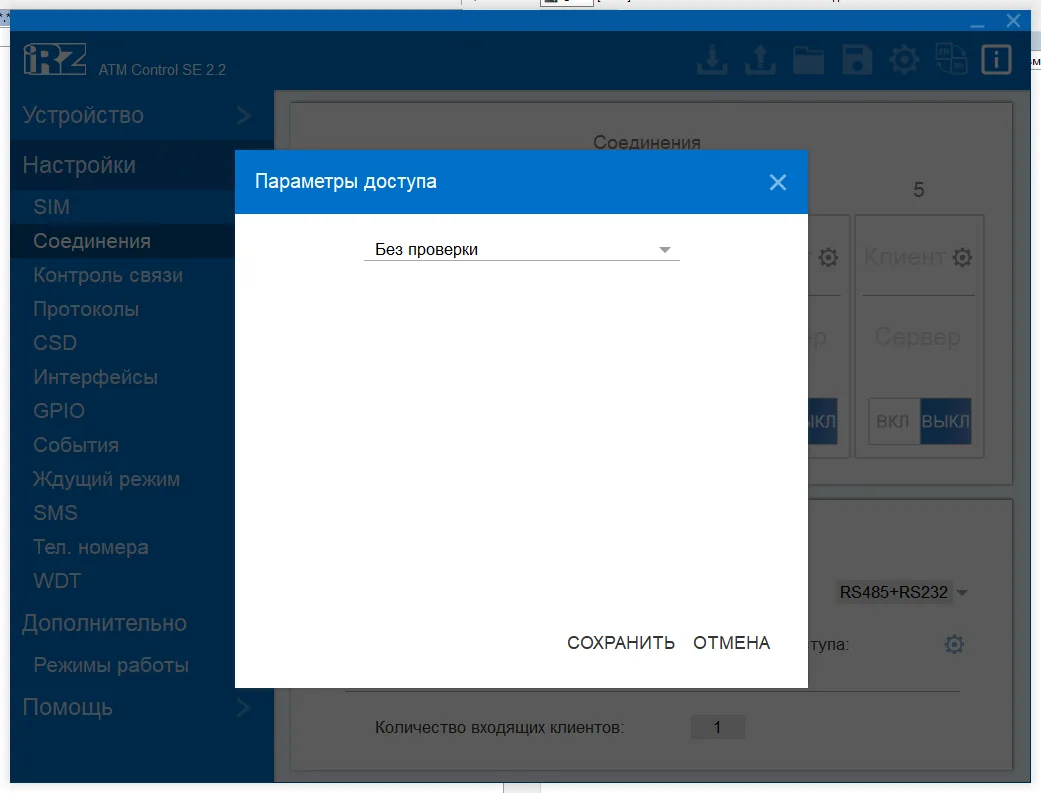Click the download-from-device arrow icon in toolbar
The image size is (1041, 793).
click(x=712, y=60)
